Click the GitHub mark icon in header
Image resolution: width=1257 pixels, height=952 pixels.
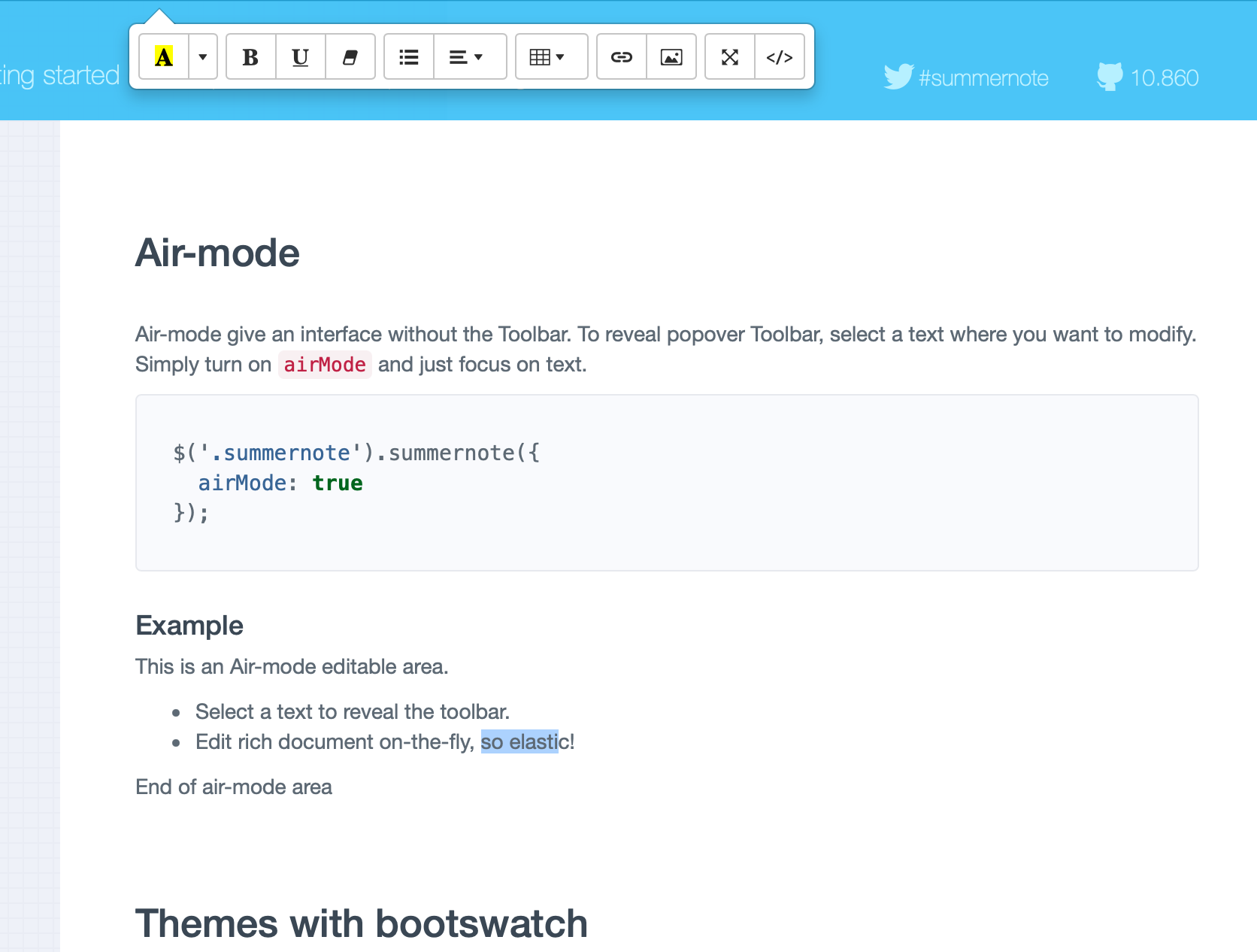(1109, 77)
